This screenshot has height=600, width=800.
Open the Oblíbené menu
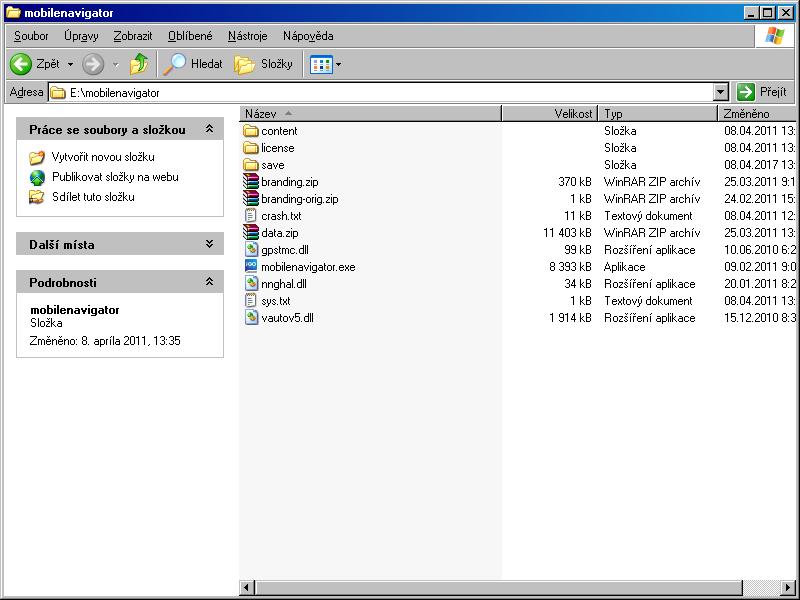click(190, 36)
